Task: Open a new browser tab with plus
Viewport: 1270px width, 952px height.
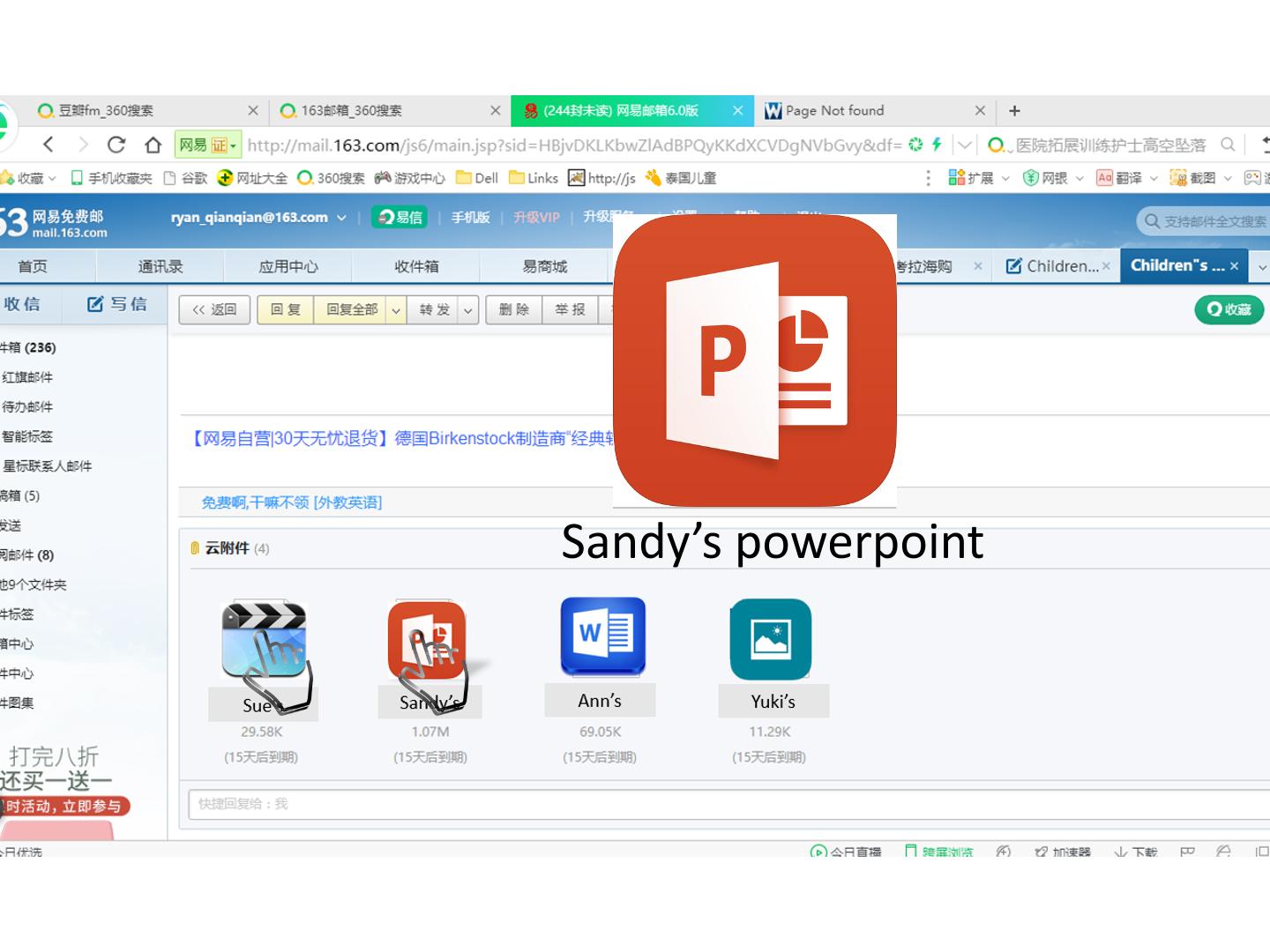Action: (1014, 110)
